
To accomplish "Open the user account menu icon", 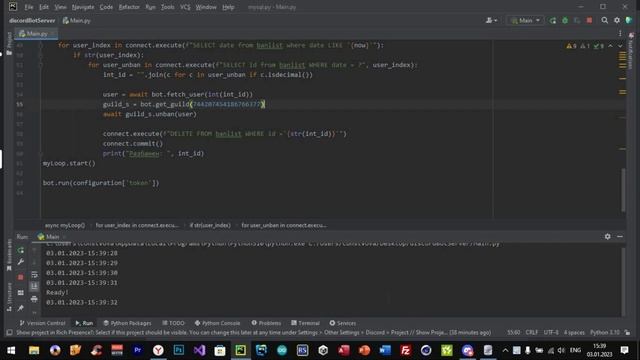I will pos(491,20).
